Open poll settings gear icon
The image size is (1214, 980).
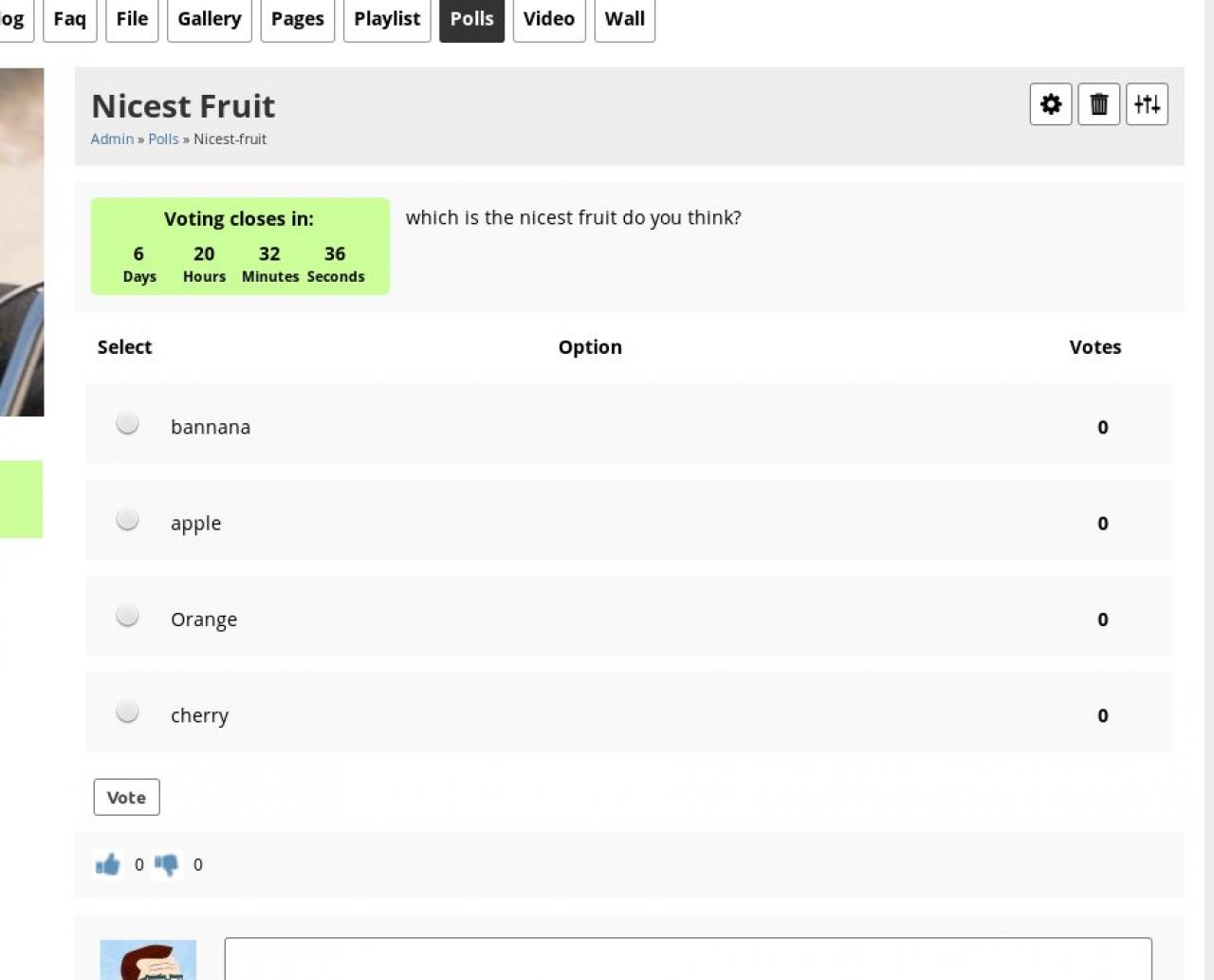tap(1051, 104)
